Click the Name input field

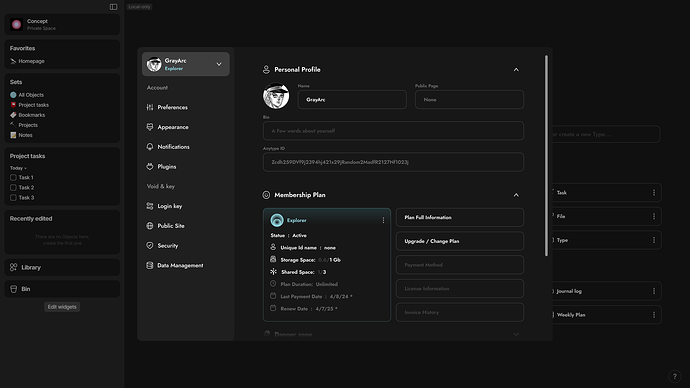pos(352,100)
